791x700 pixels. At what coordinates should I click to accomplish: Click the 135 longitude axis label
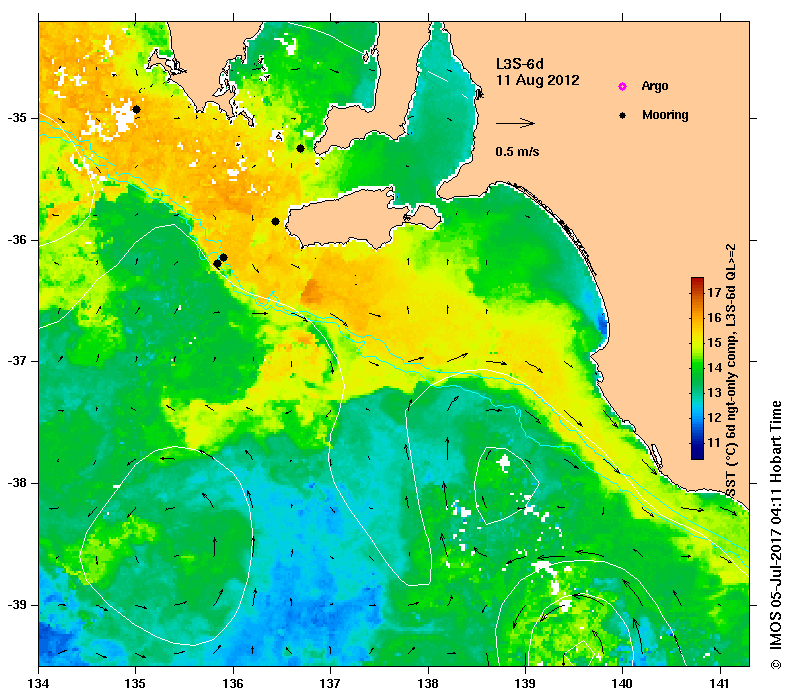pos(136,684)
